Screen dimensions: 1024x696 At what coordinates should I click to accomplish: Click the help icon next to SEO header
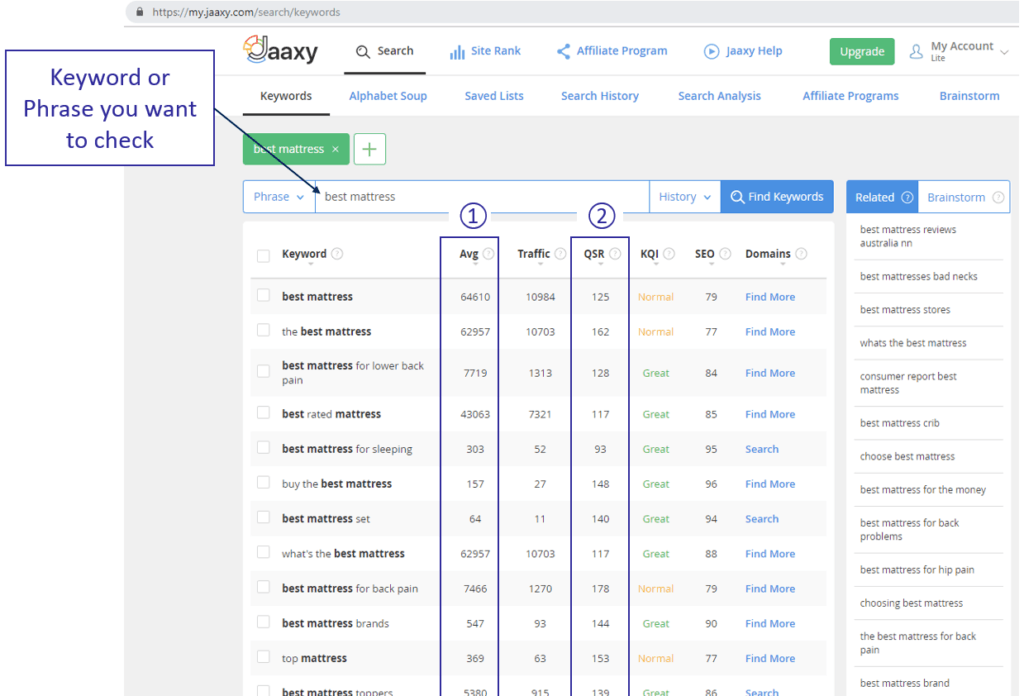coord(725,253)
